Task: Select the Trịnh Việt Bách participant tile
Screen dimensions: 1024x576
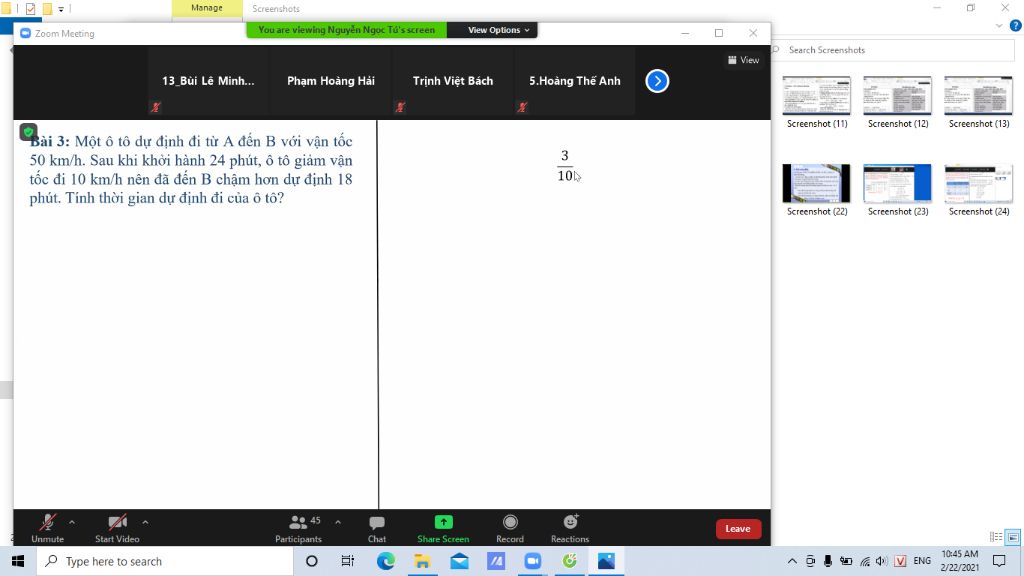Action: coord(453,81)
